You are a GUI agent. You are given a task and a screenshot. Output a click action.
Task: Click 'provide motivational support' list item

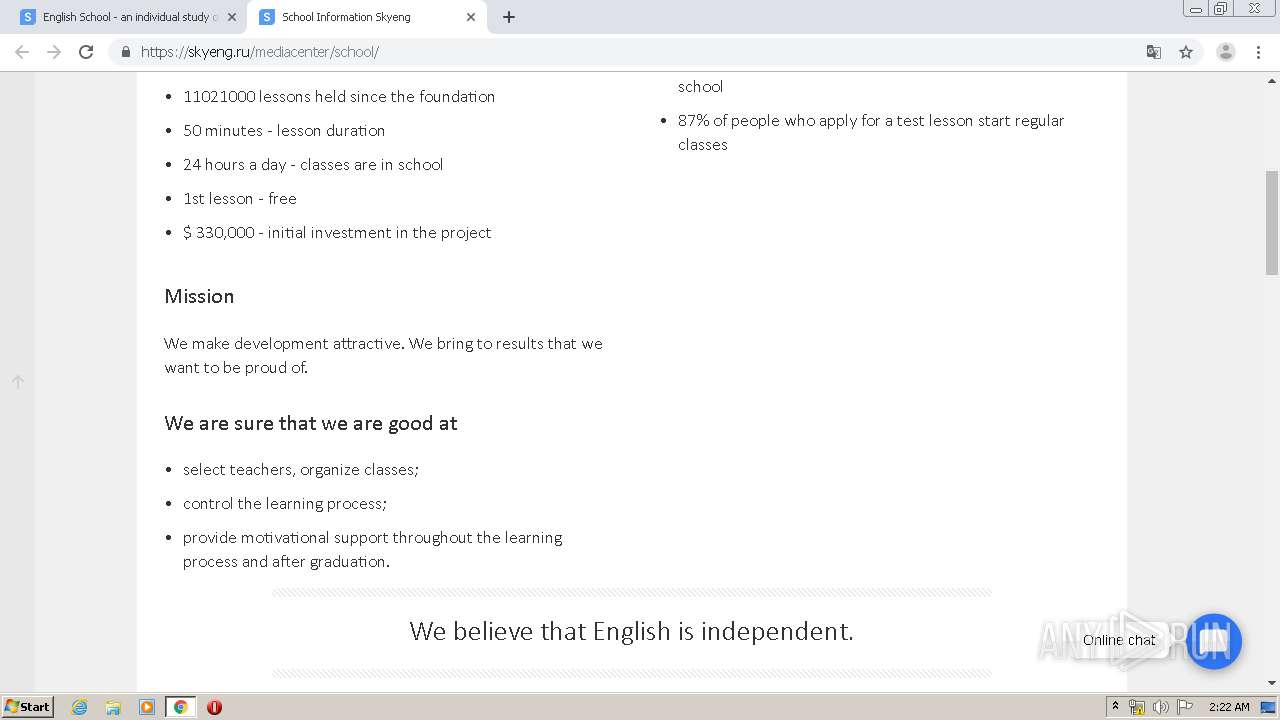(x=373, y=549)
